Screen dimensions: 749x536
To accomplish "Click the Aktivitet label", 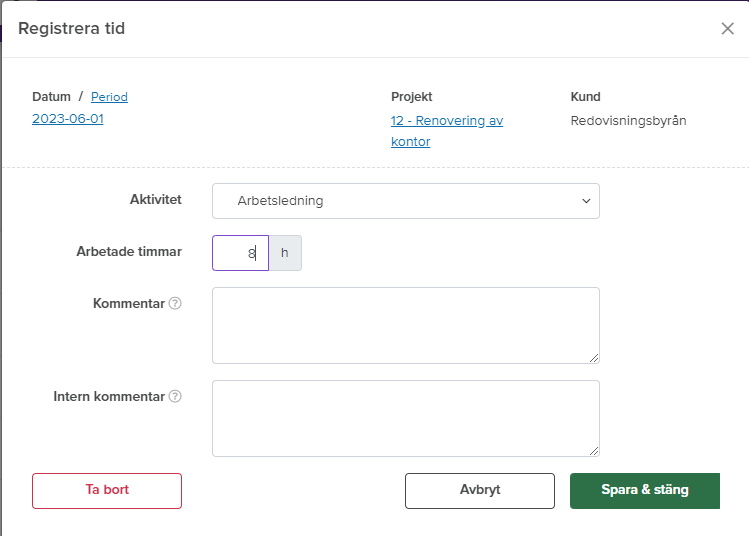I will [156, 200].
